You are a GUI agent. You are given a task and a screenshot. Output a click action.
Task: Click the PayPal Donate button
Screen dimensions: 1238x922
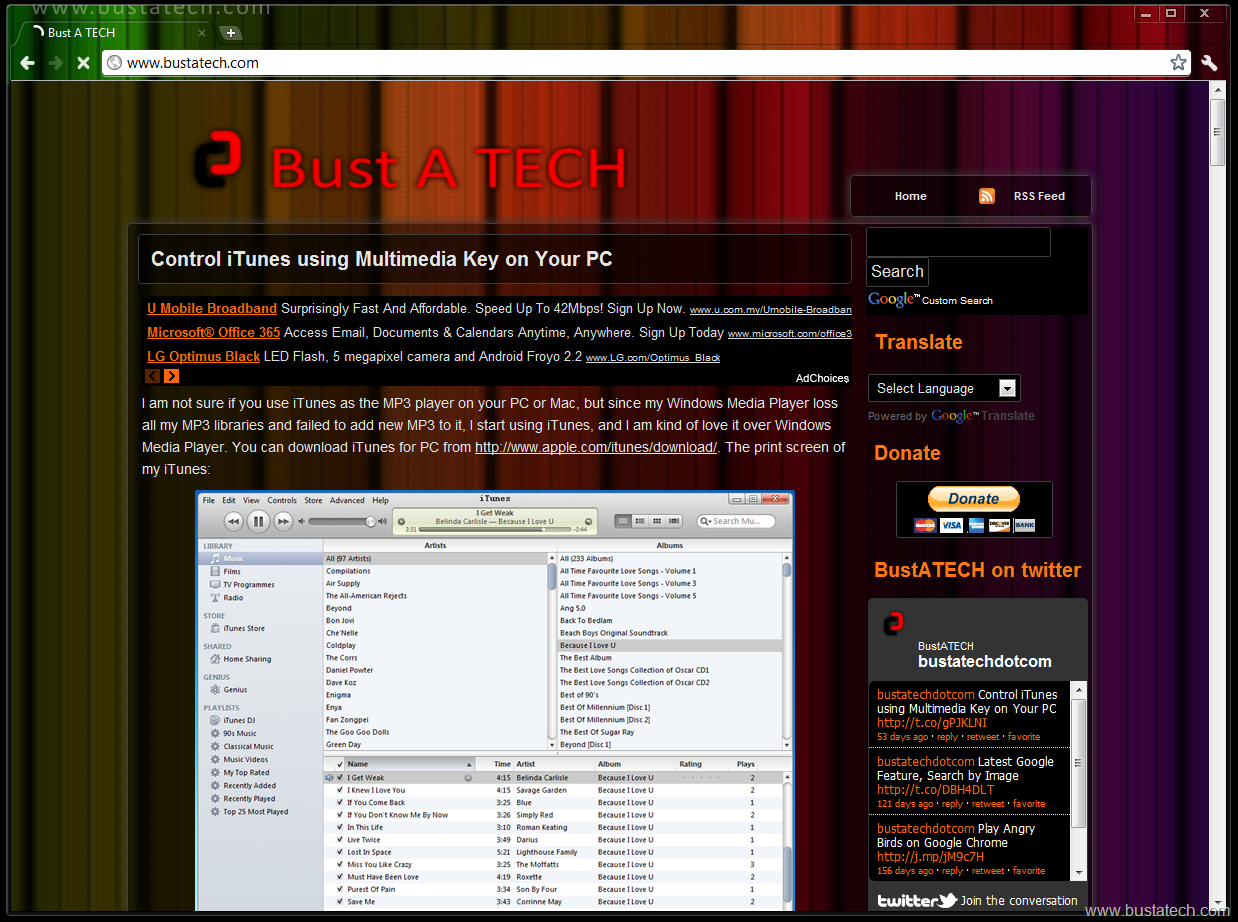pos(974,498)
